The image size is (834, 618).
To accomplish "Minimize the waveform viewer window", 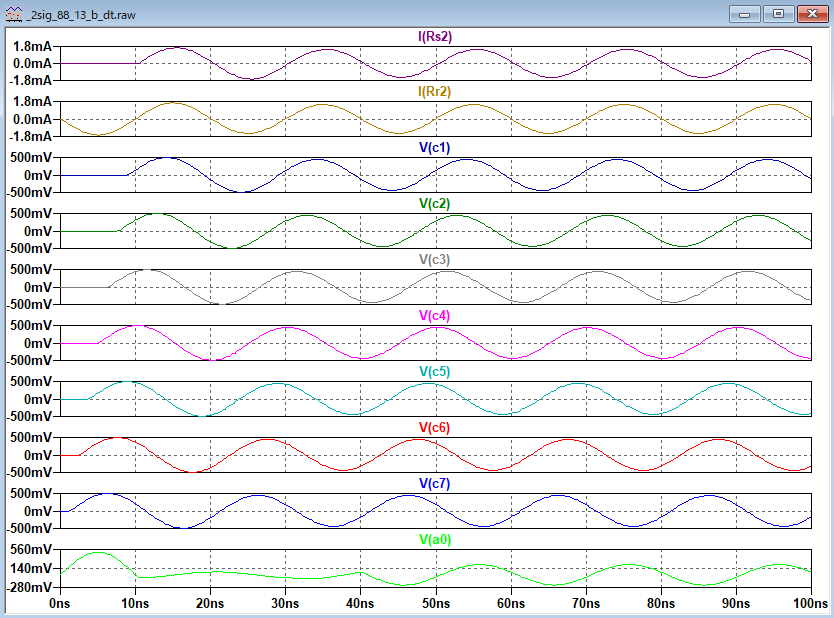I will 747,14.
